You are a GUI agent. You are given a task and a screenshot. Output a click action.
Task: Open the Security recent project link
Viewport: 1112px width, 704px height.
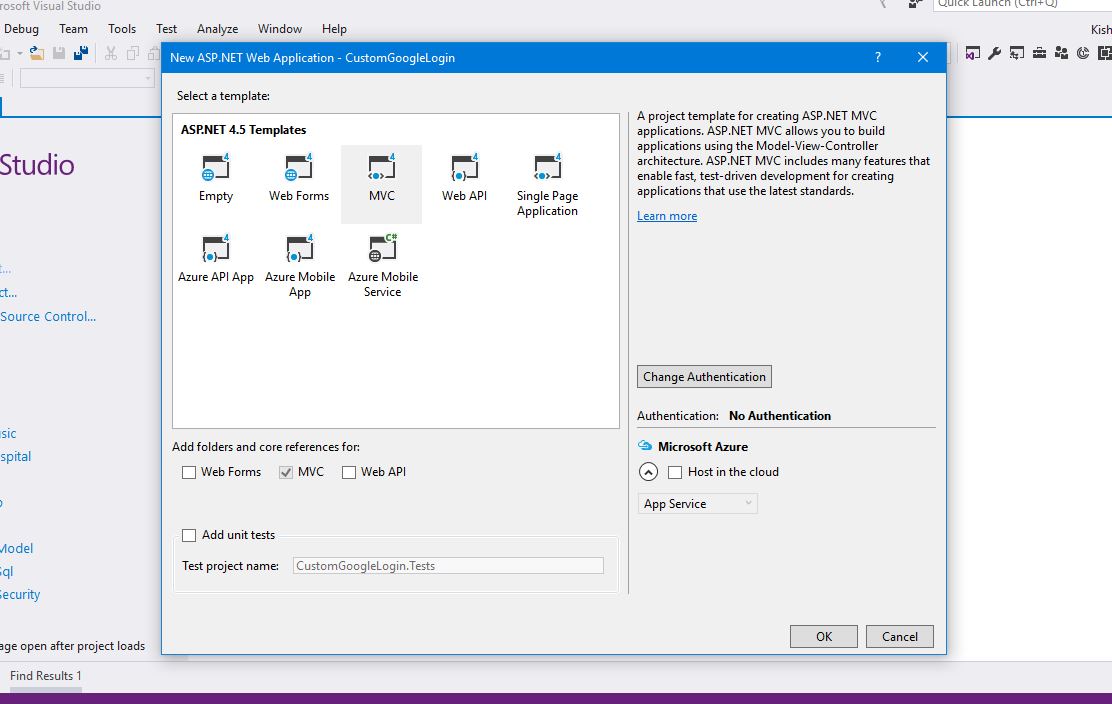(20, 594)
